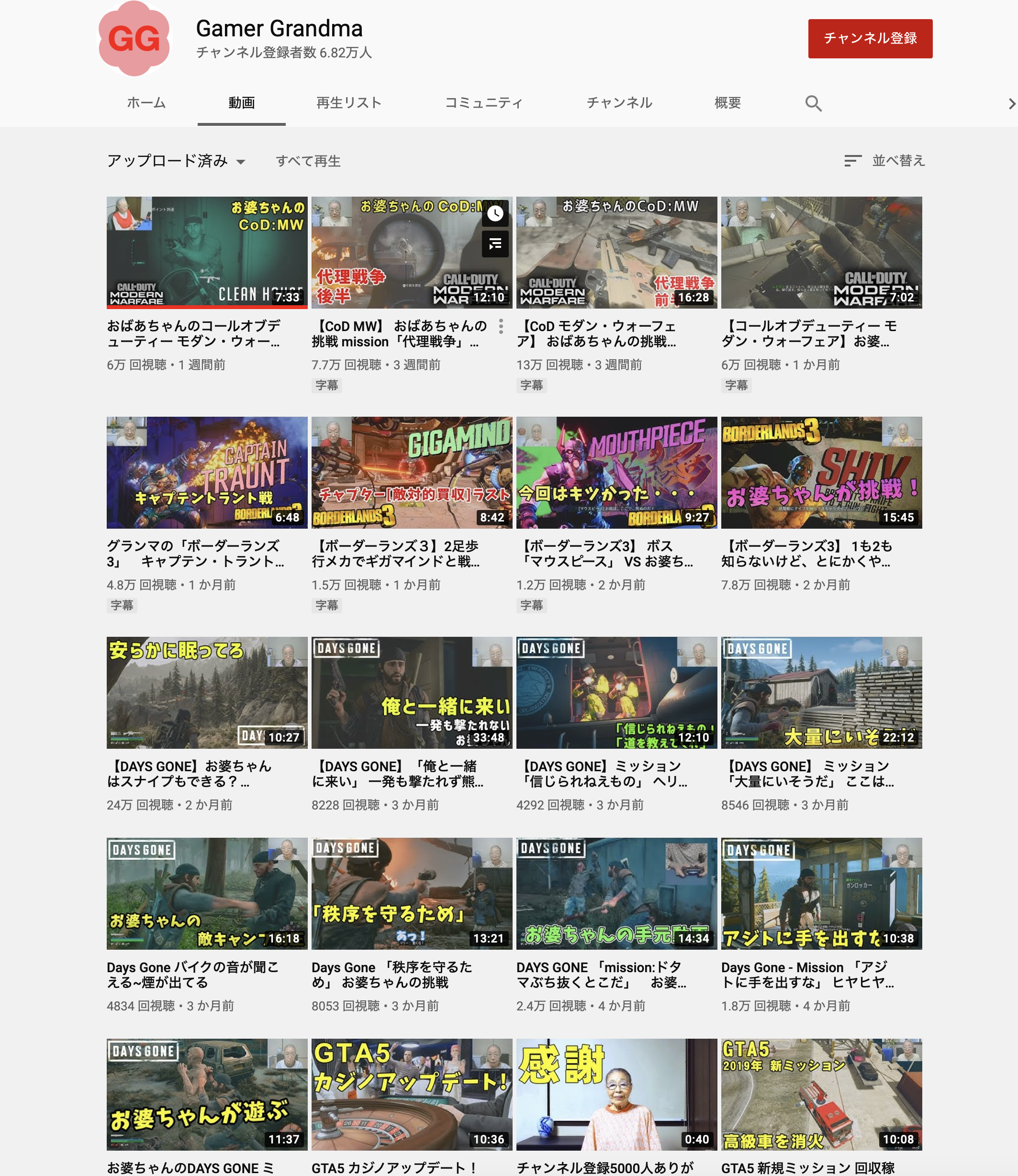Open title 【ボーダーランズ３】2足歩行メカでギガマインド
Image resolution: width=1018 pixels, height=1176 pixels.
[x=395, y=554]
